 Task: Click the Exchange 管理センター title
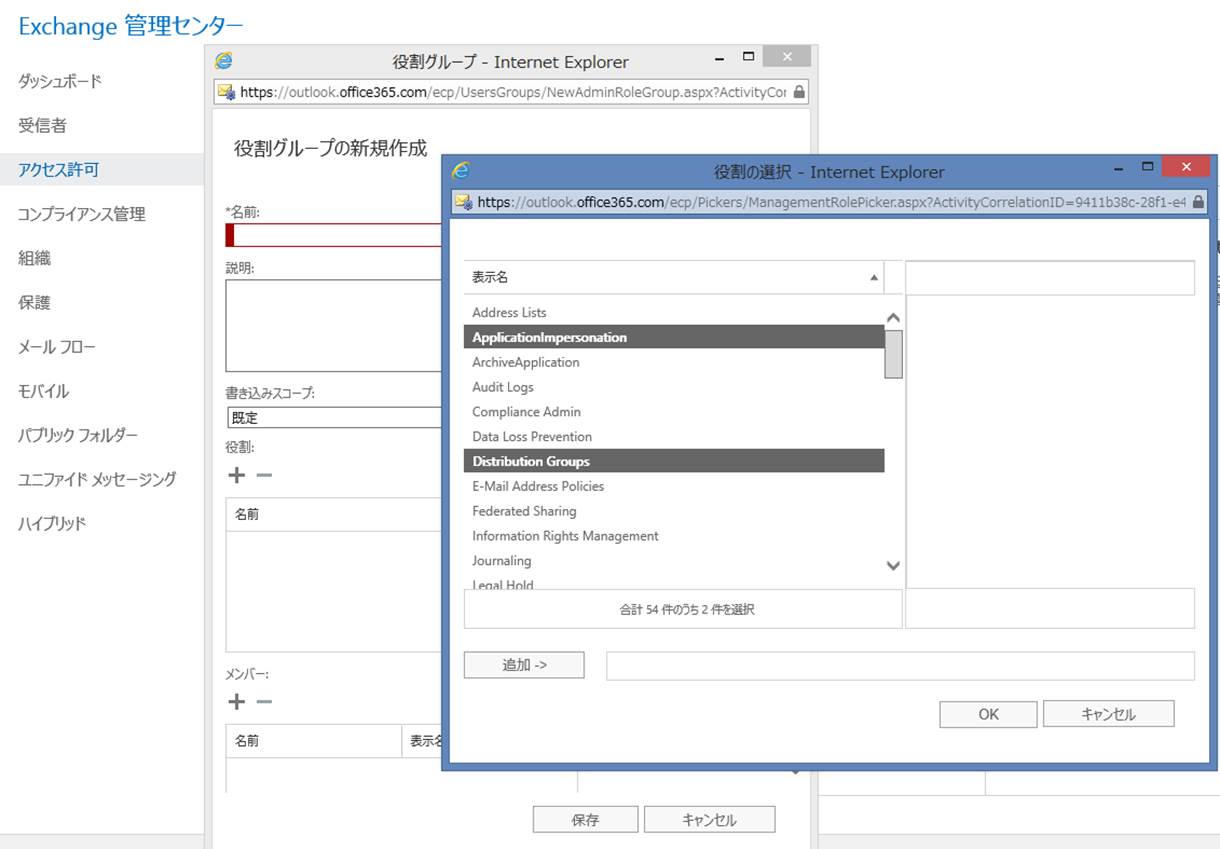coord(131,27)
